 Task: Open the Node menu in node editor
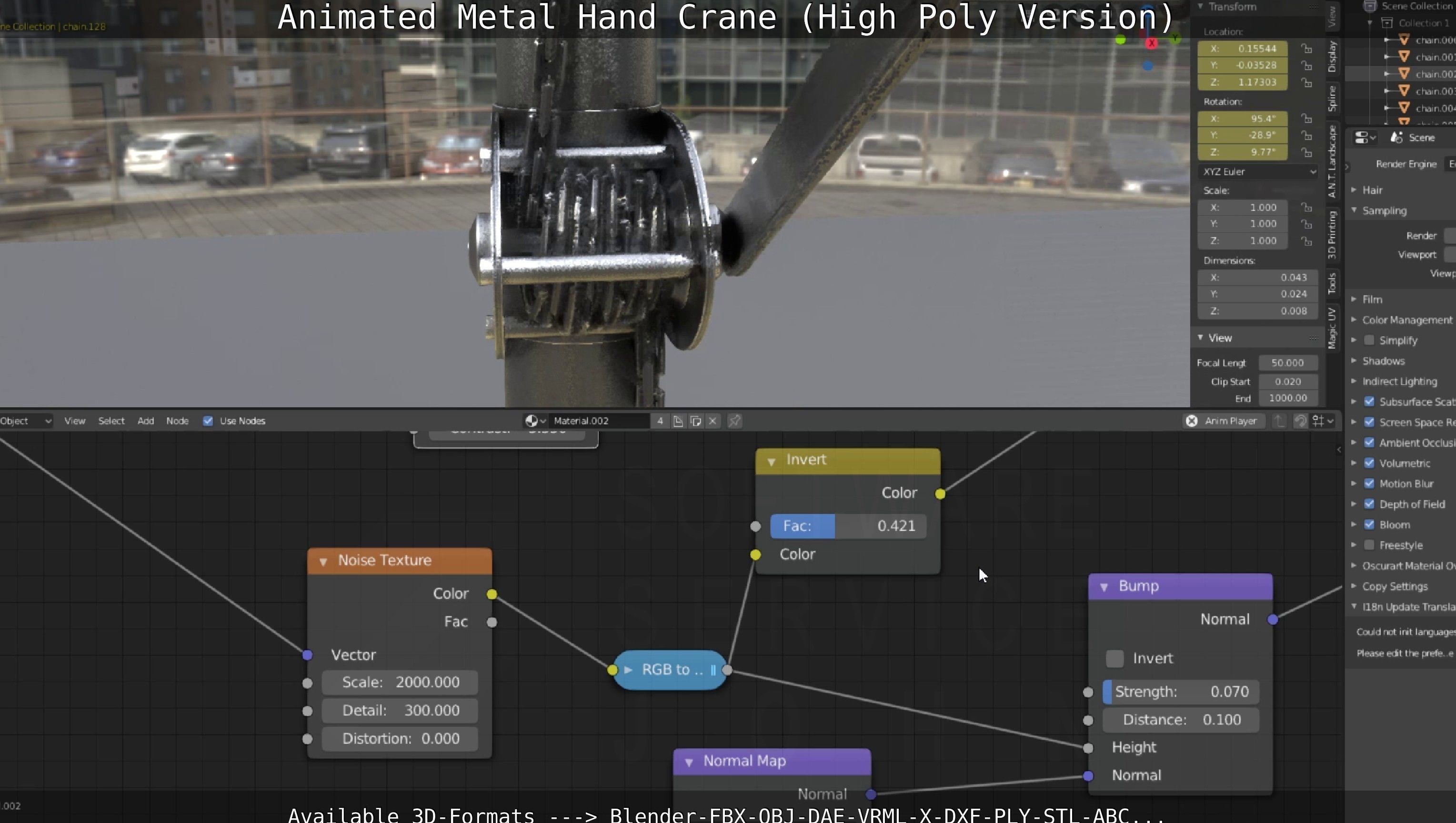pyautogui.click(x=178, y=421)
